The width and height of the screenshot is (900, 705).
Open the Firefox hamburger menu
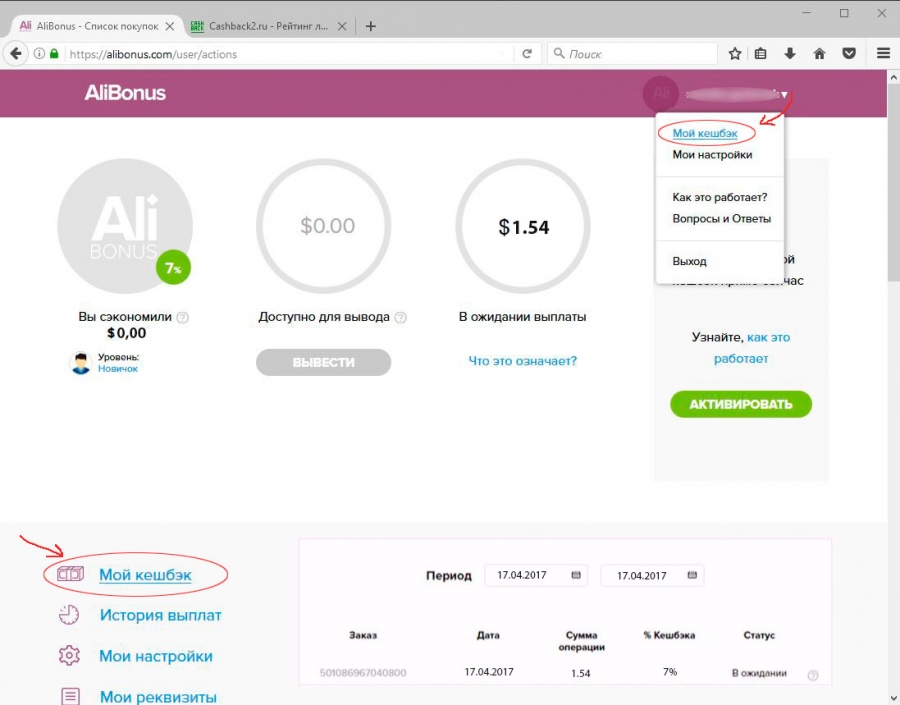click(x=883, y=54)
